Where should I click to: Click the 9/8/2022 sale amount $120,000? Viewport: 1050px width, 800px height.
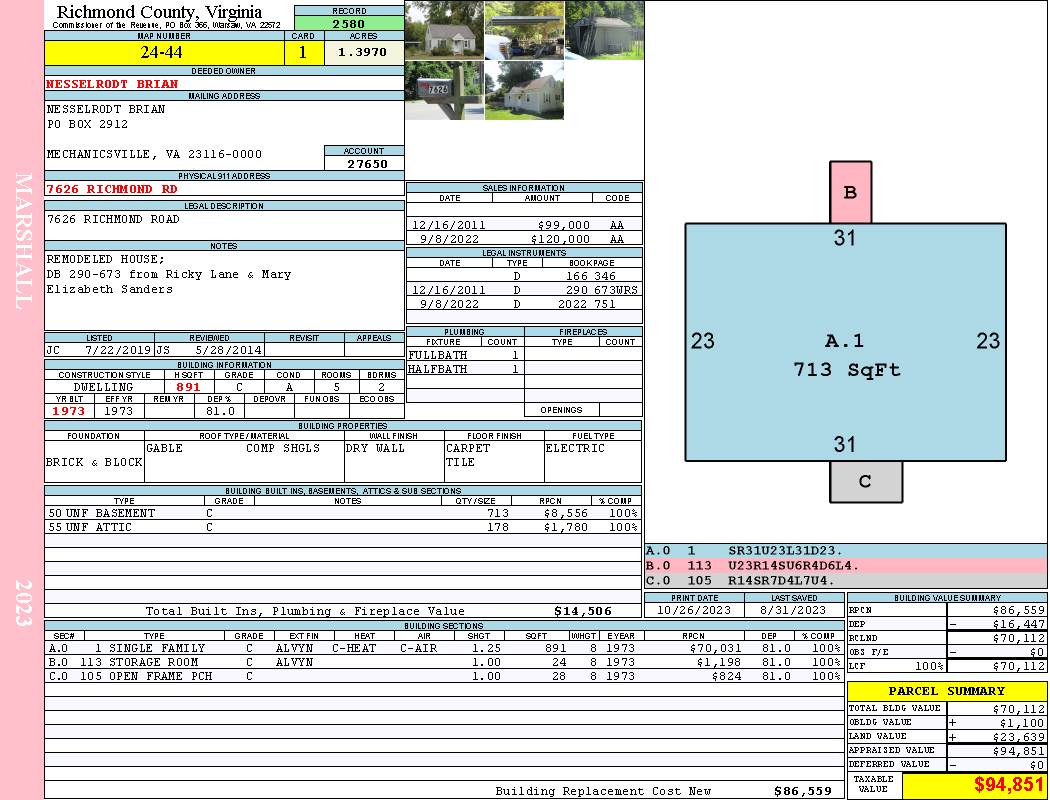[x=560, y=239]
